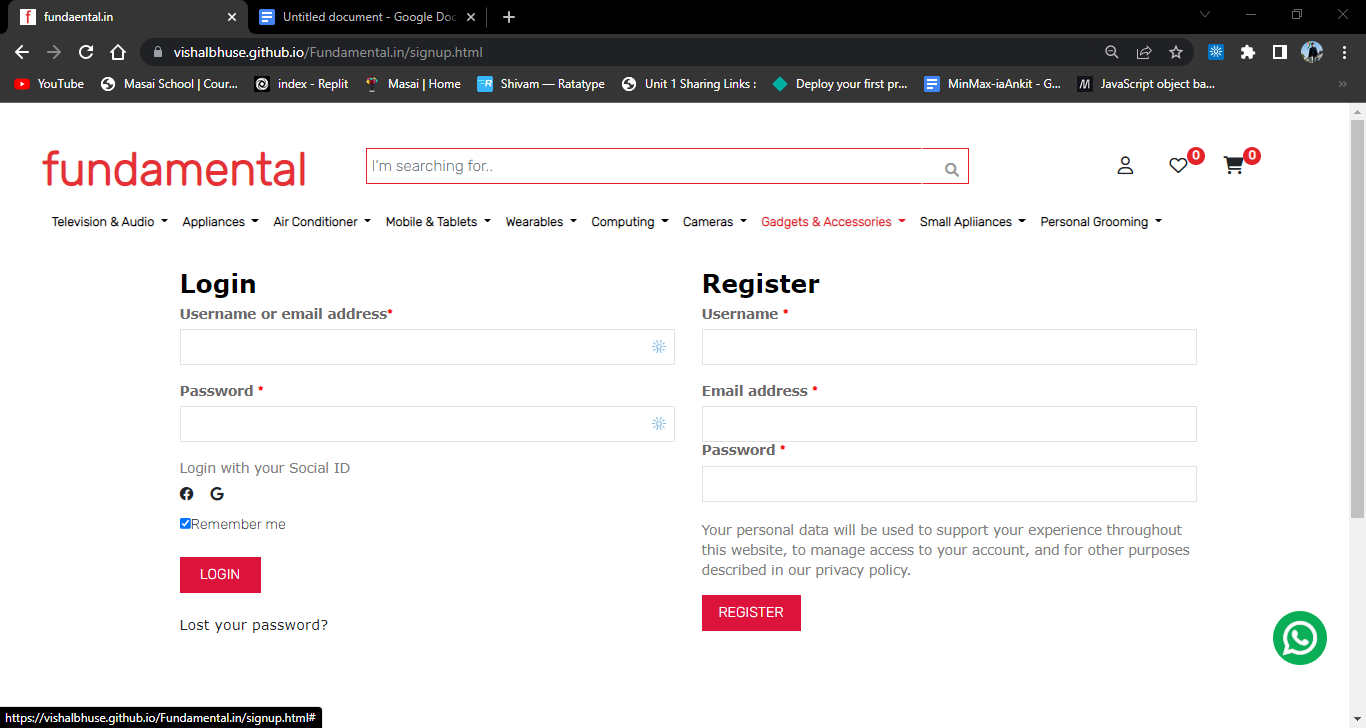Open the Air Conditioner dropdown

pyautogui.click(x=322, y=222)
